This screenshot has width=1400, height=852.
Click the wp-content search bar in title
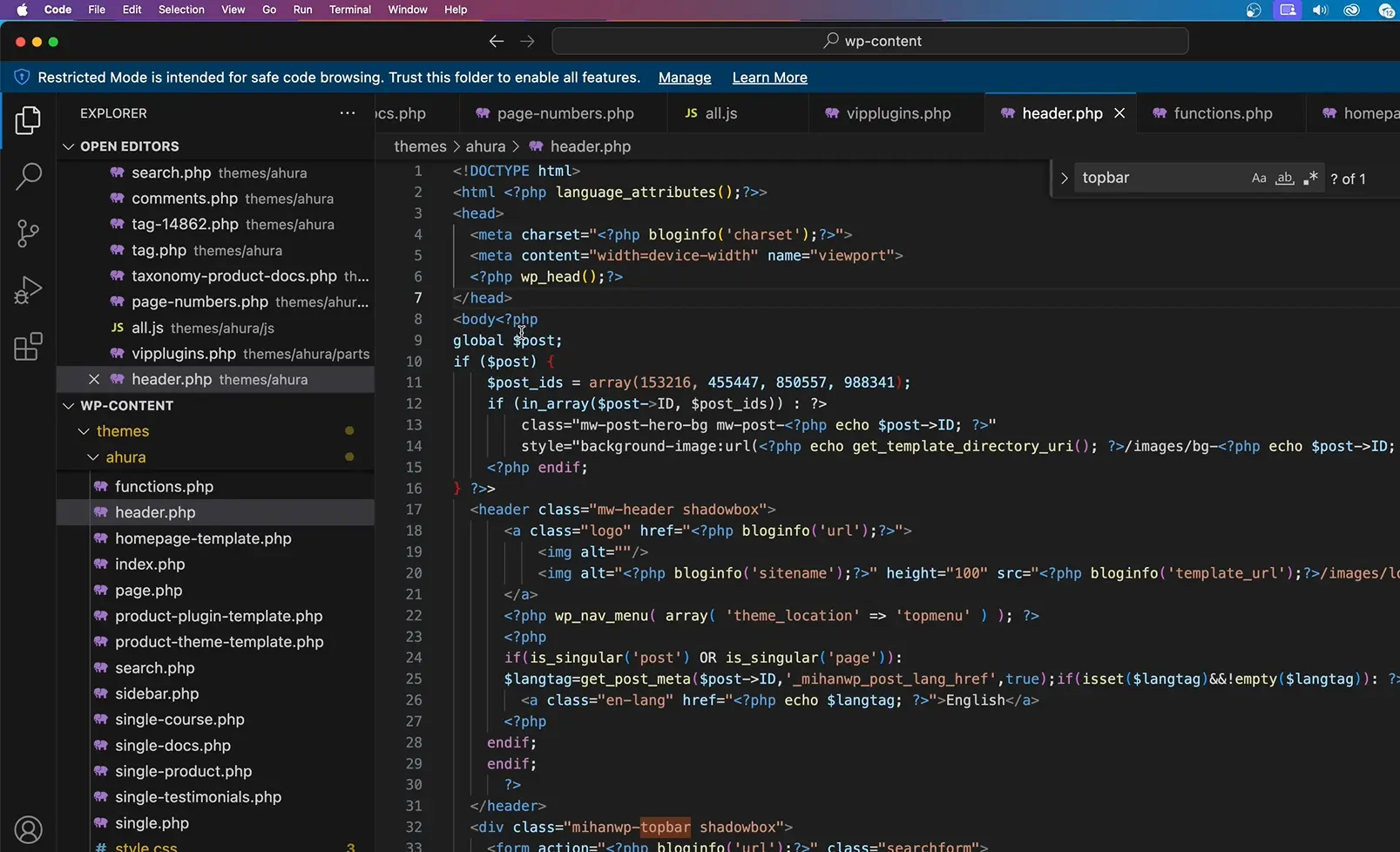click(x=869, y=41)
